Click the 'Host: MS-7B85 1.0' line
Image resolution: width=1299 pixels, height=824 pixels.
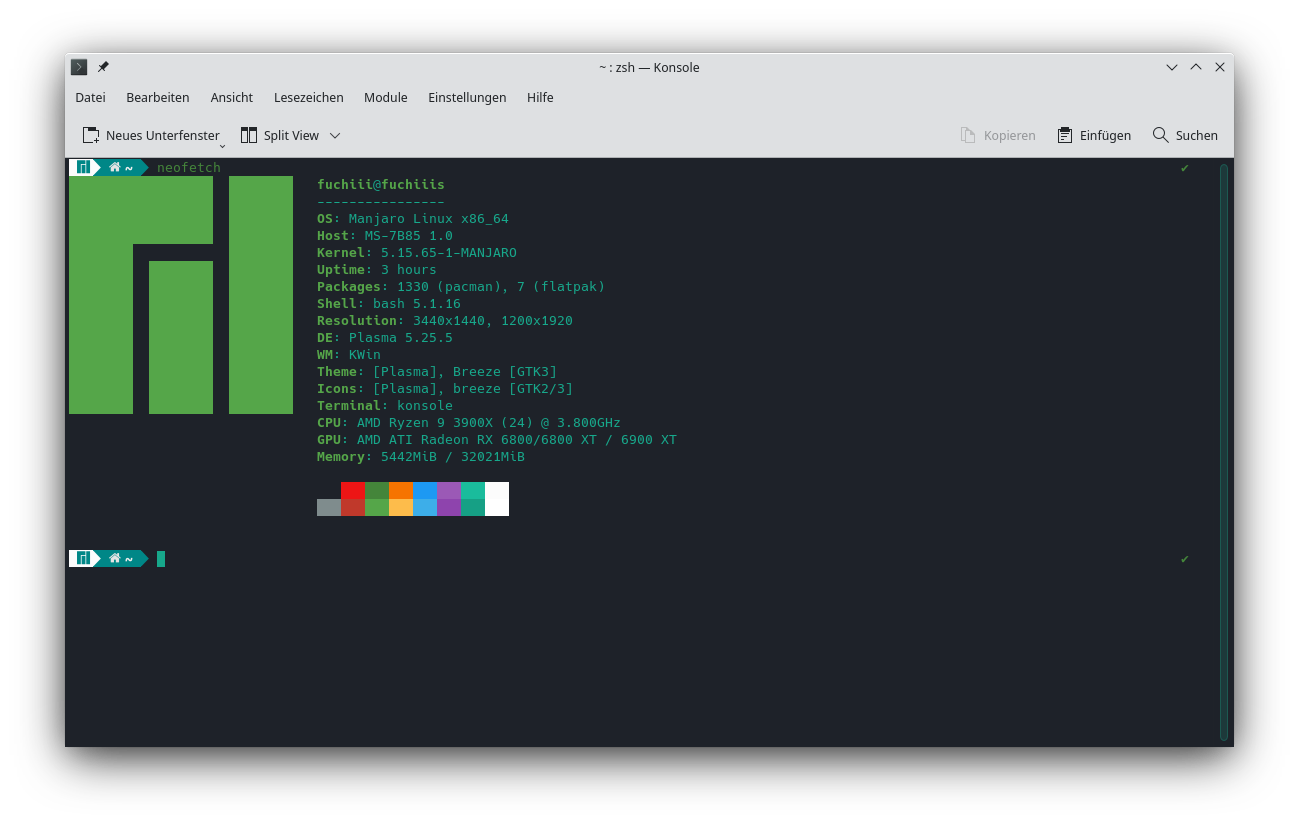[x=385, y=235]
